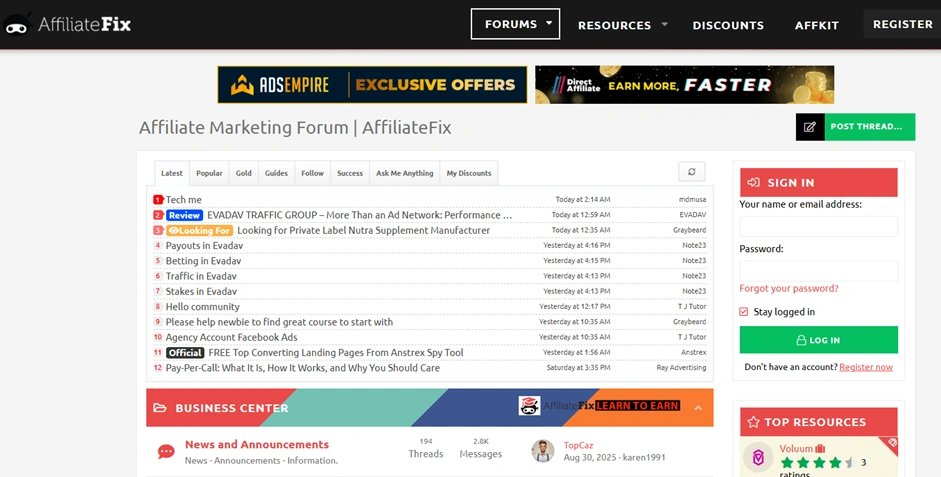Screen dimensions: 941x477
Task: Select the Ask Me Anything tab
Action: (404, 173)
